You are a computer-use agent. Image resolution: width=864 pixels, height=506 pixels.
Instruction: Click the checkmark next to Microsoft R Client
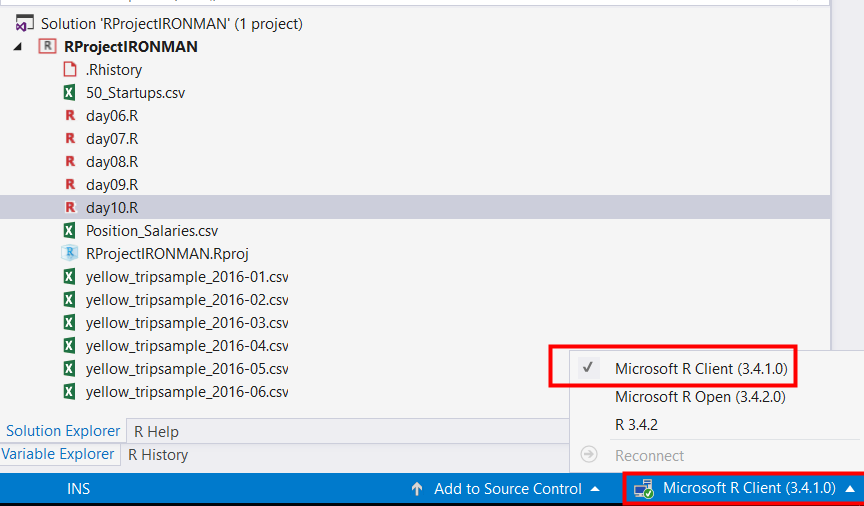point(588,368)
